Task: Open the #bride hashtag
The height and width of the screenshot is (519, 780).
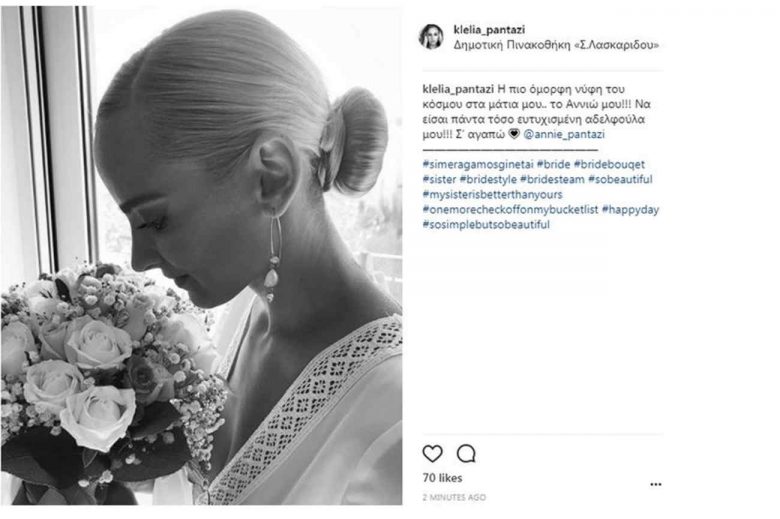Action: [553, 164]
